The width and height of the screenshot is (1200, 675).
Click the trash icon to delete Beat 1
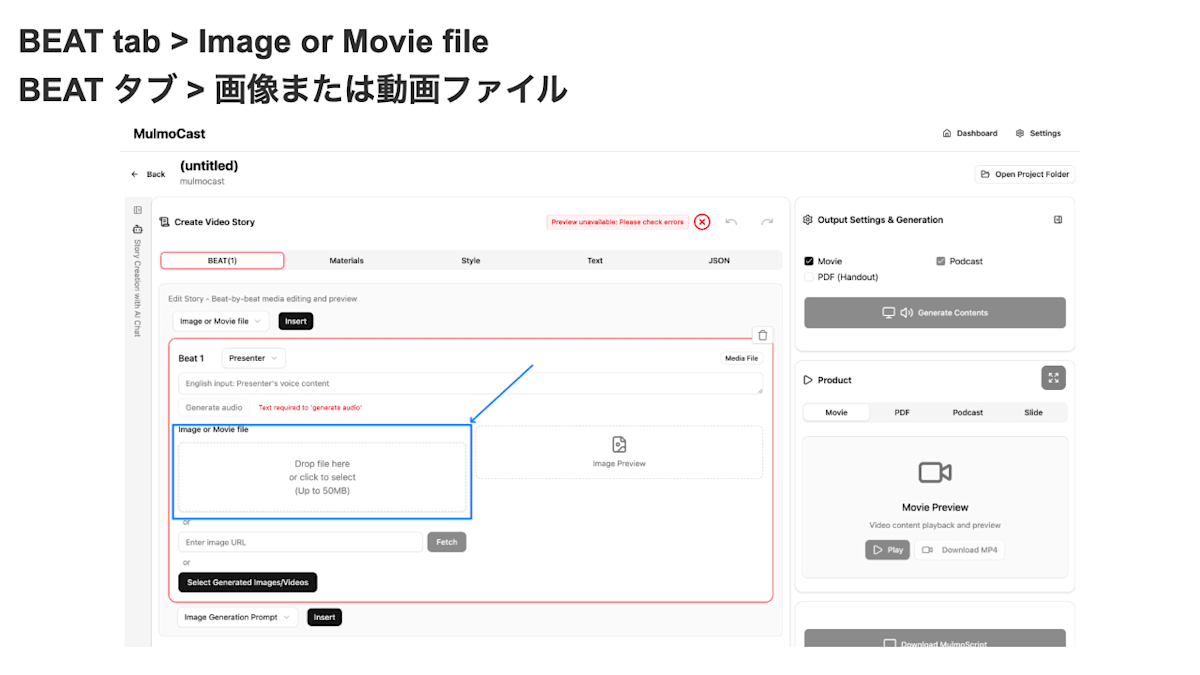(x=762, y=335)
